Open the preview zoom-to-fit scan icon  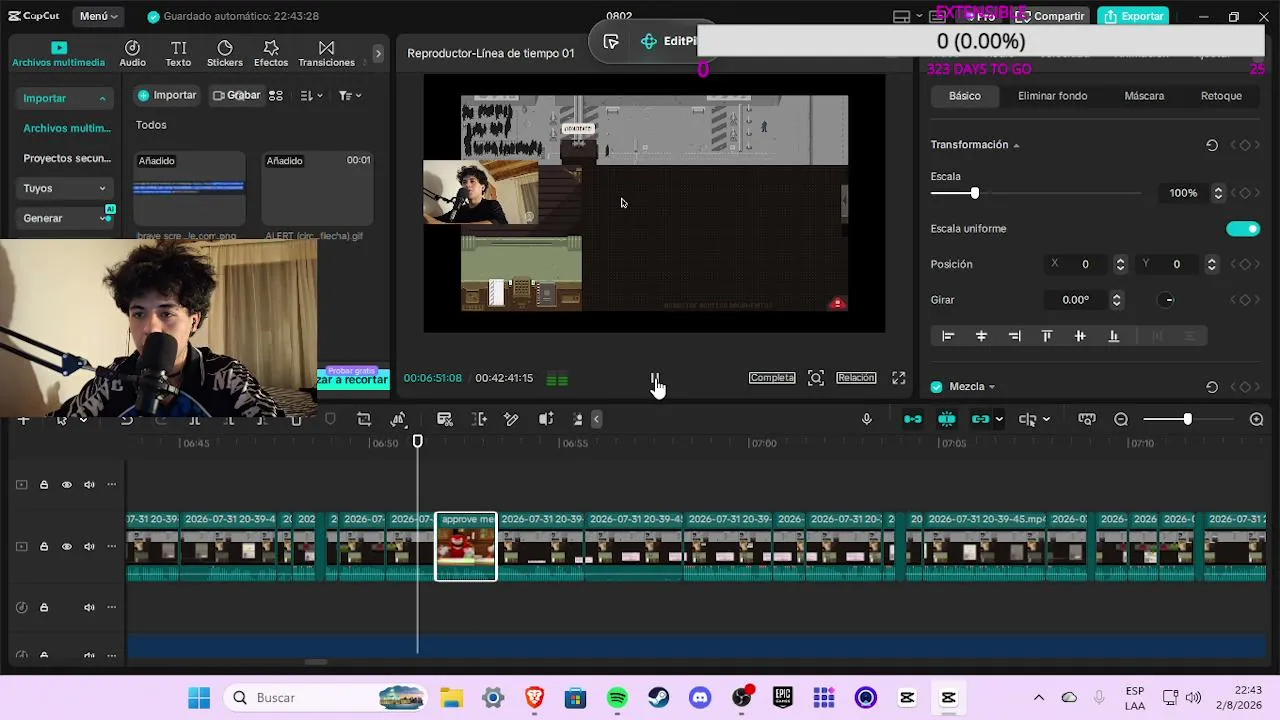point(816,378)
